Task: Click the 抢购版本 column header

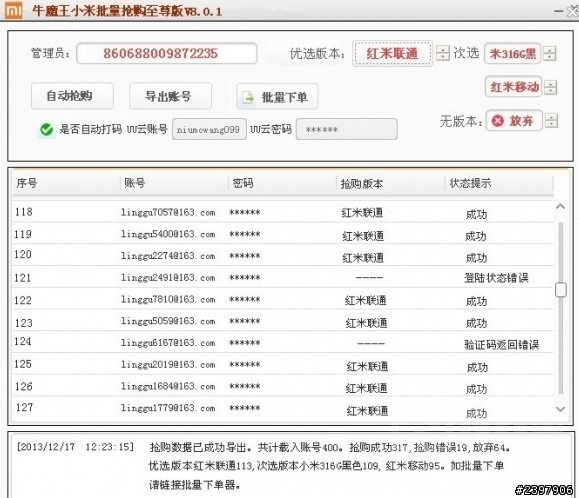Action: tap(362, 183)
